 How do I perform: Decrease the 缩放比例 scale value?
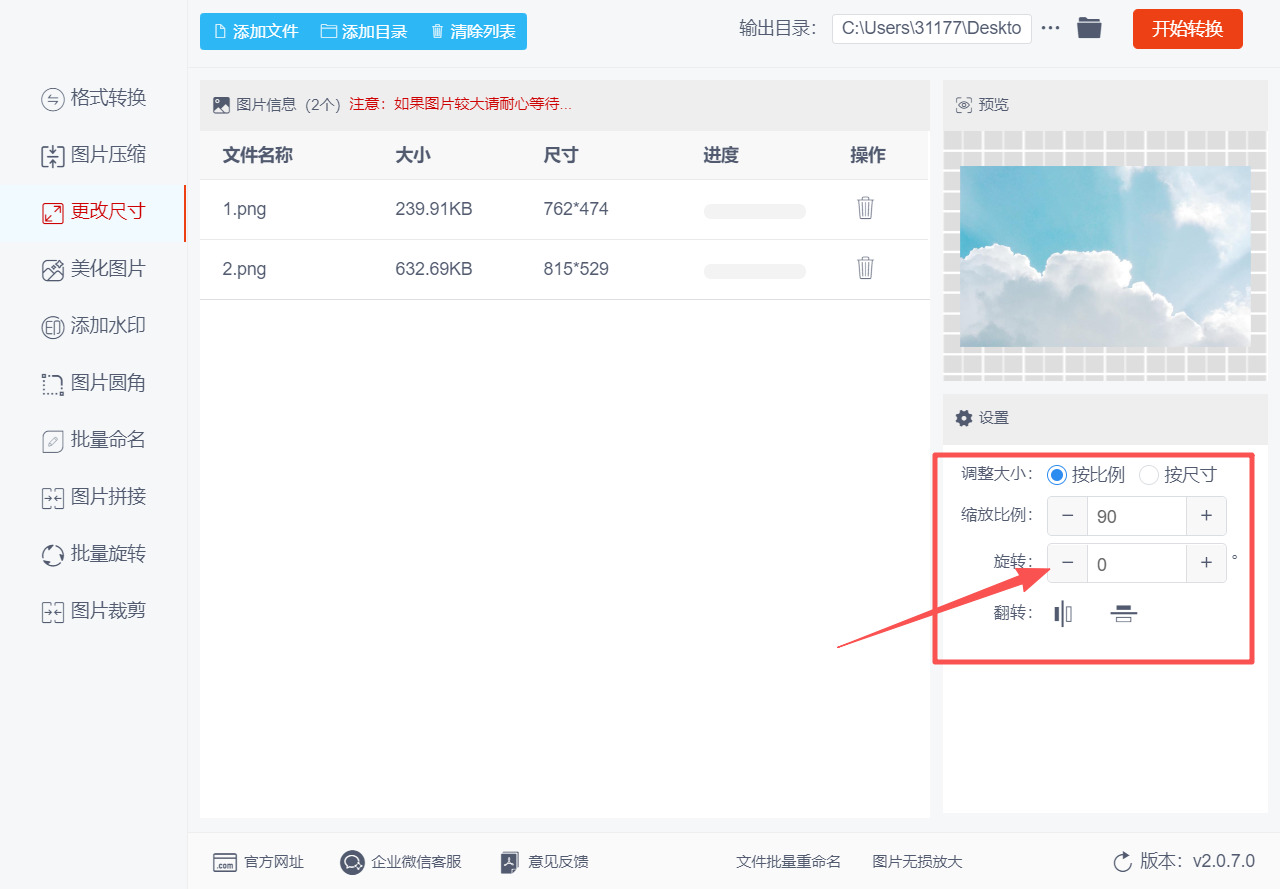click(1067, 516)
